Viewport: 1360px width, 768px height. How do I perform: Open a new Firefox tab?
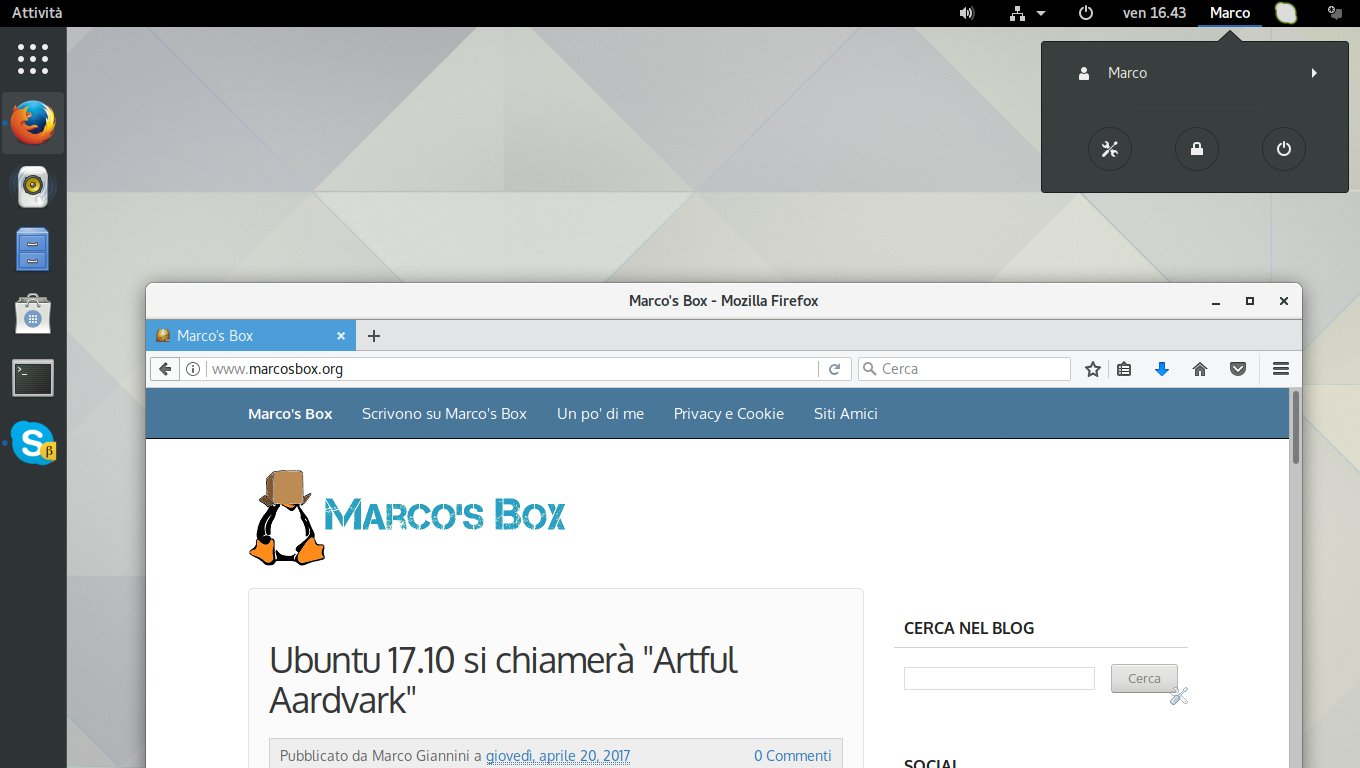click(374, 336)
